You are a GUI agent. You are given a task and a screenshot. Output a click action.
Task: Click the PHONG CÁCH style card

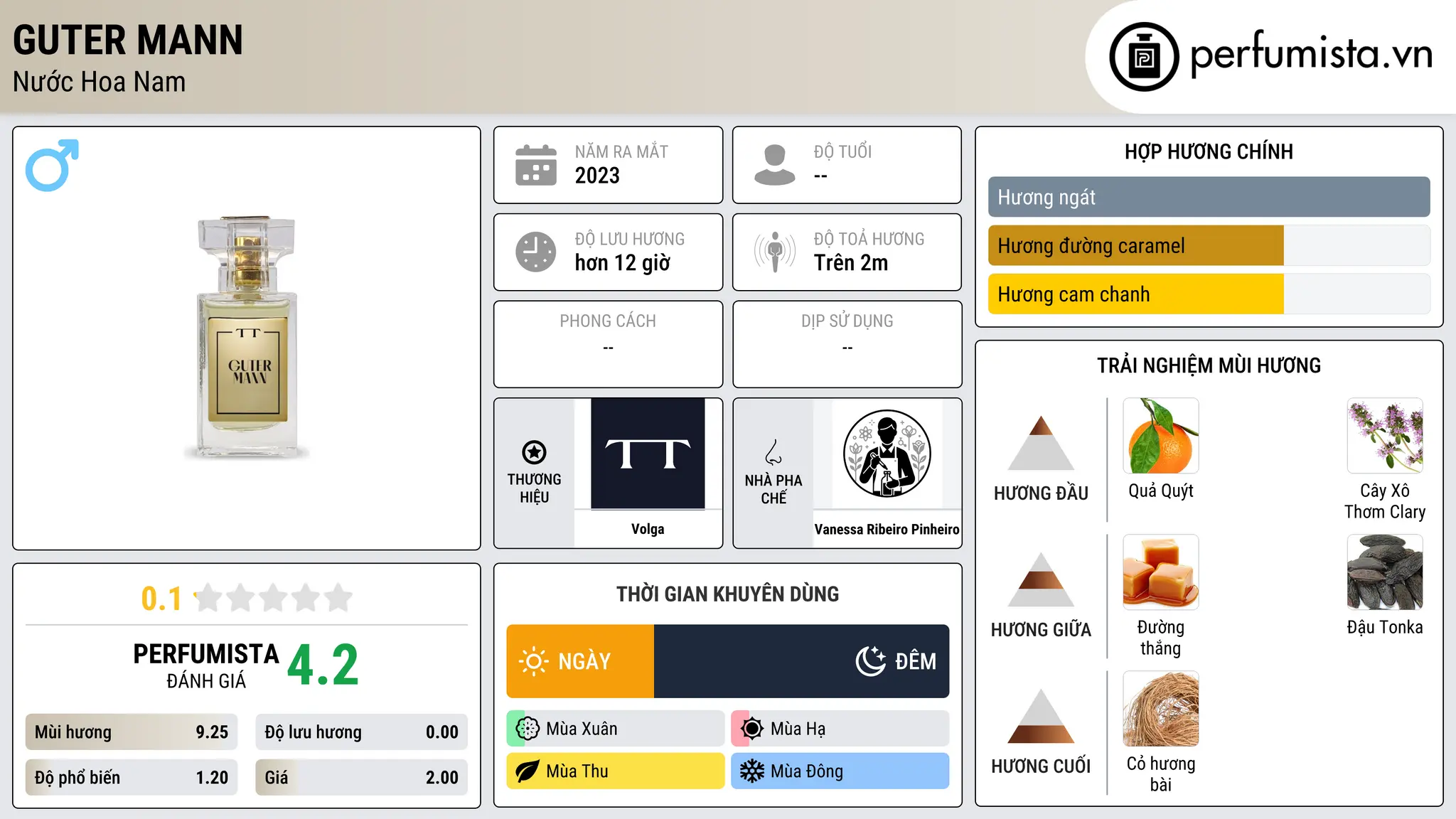tap(608, 344)
